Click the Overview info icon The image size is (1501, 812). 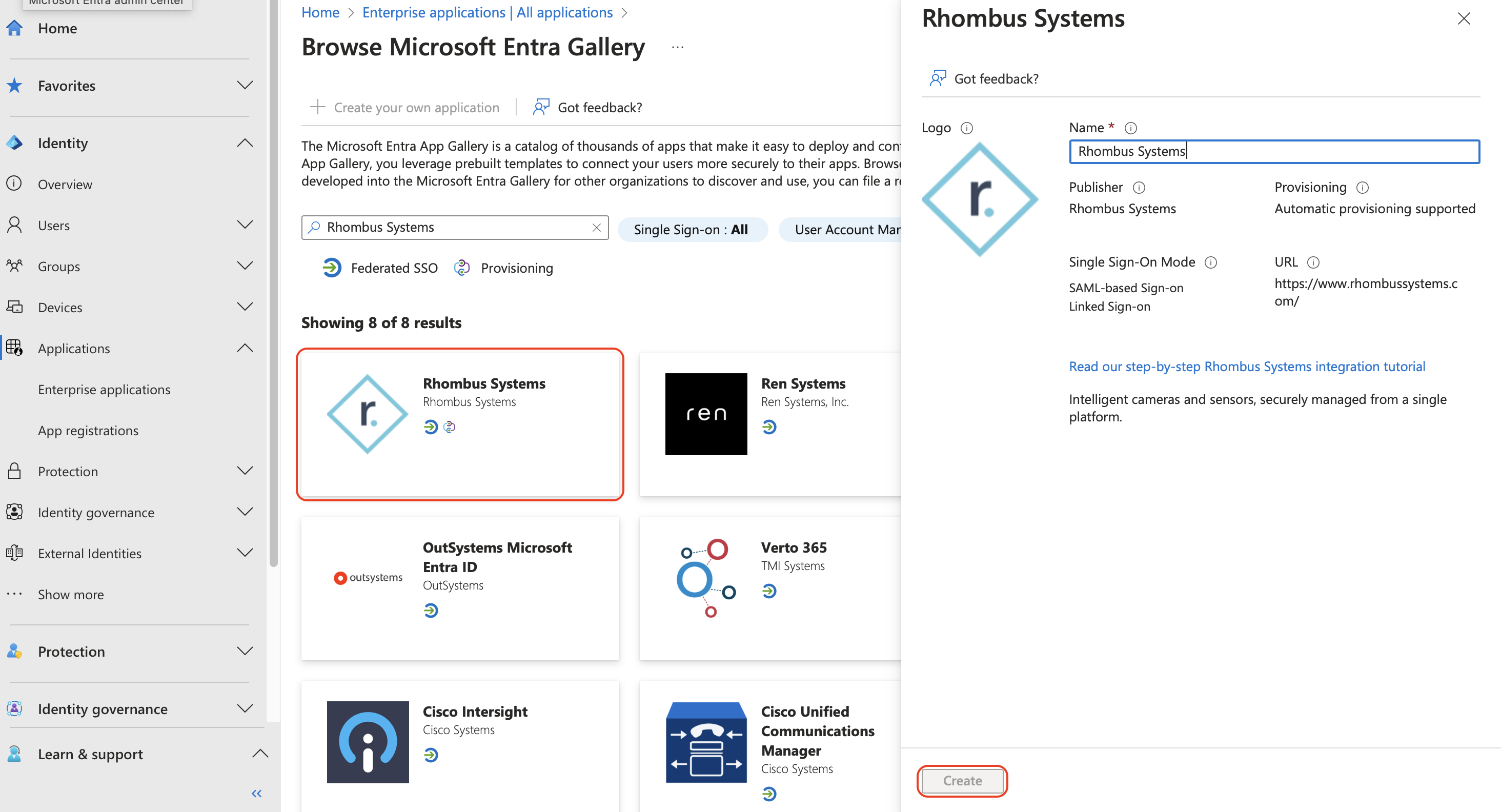pyautogui.click(x=14, y=184)
